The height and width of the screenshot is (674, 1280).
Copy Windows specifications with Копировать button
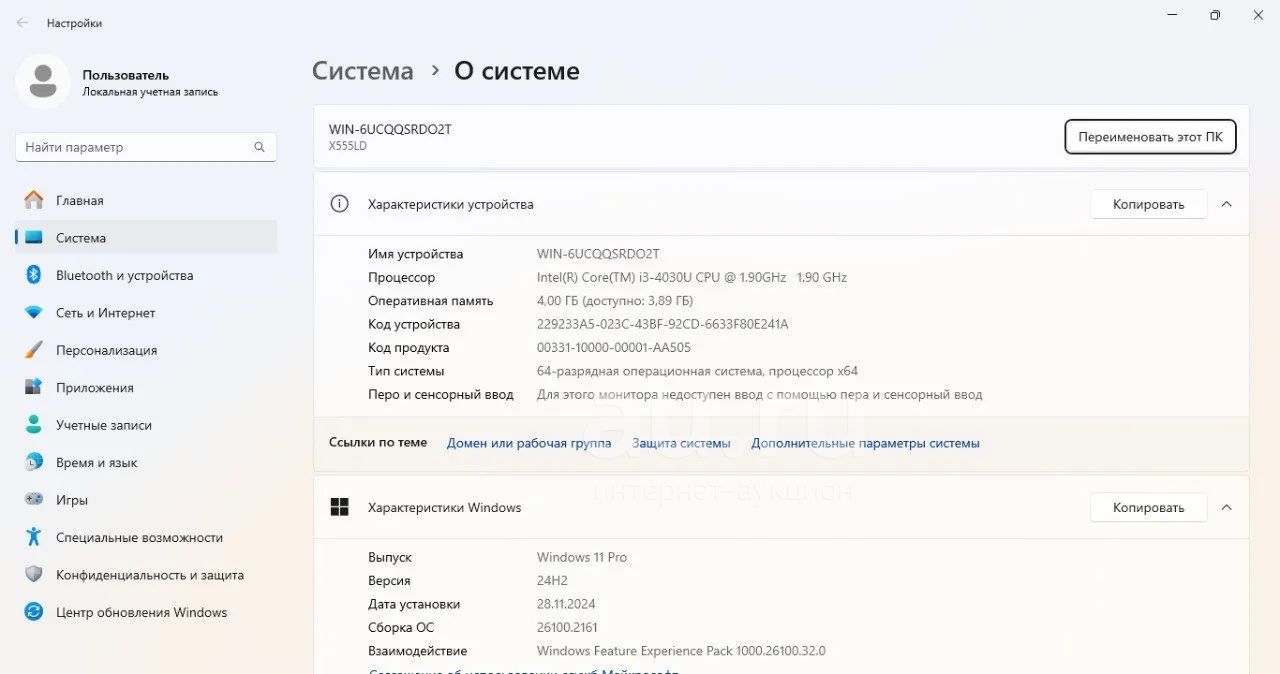pyautogui.click(x=1148, y=507)
